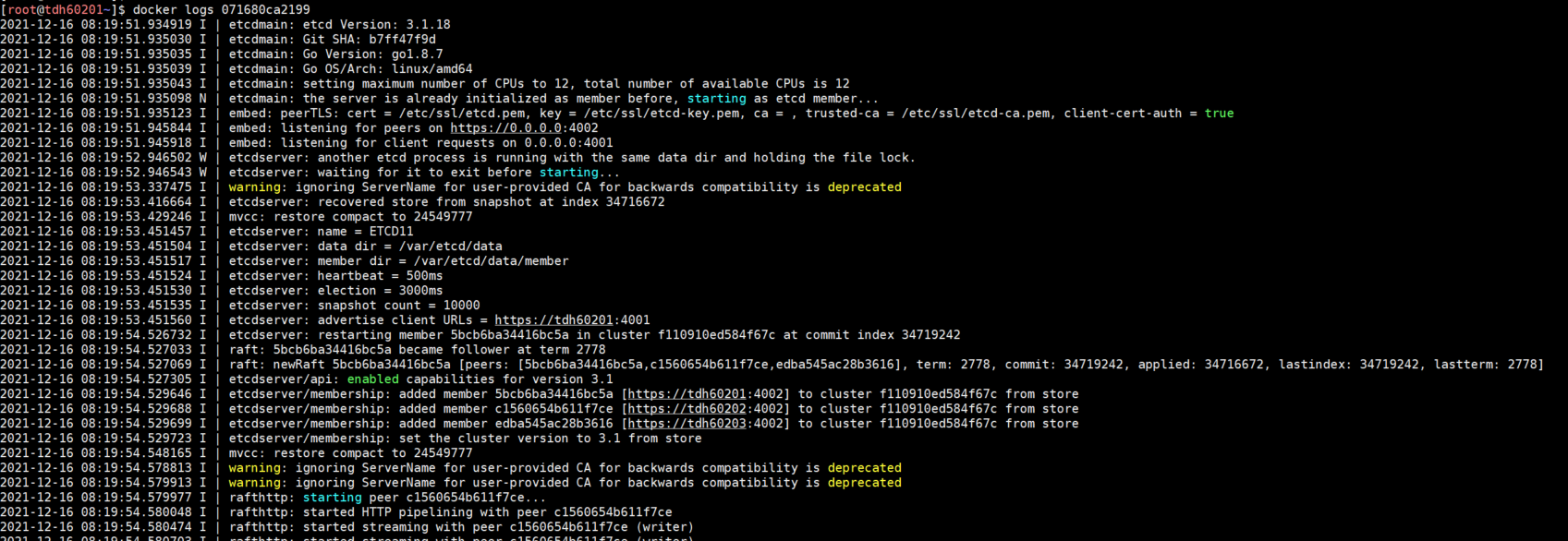The width and height of the screenshot is (1568, 541).
Task: Click the Git SHA b7ff47f9d value
Action: tap(402, 40)
